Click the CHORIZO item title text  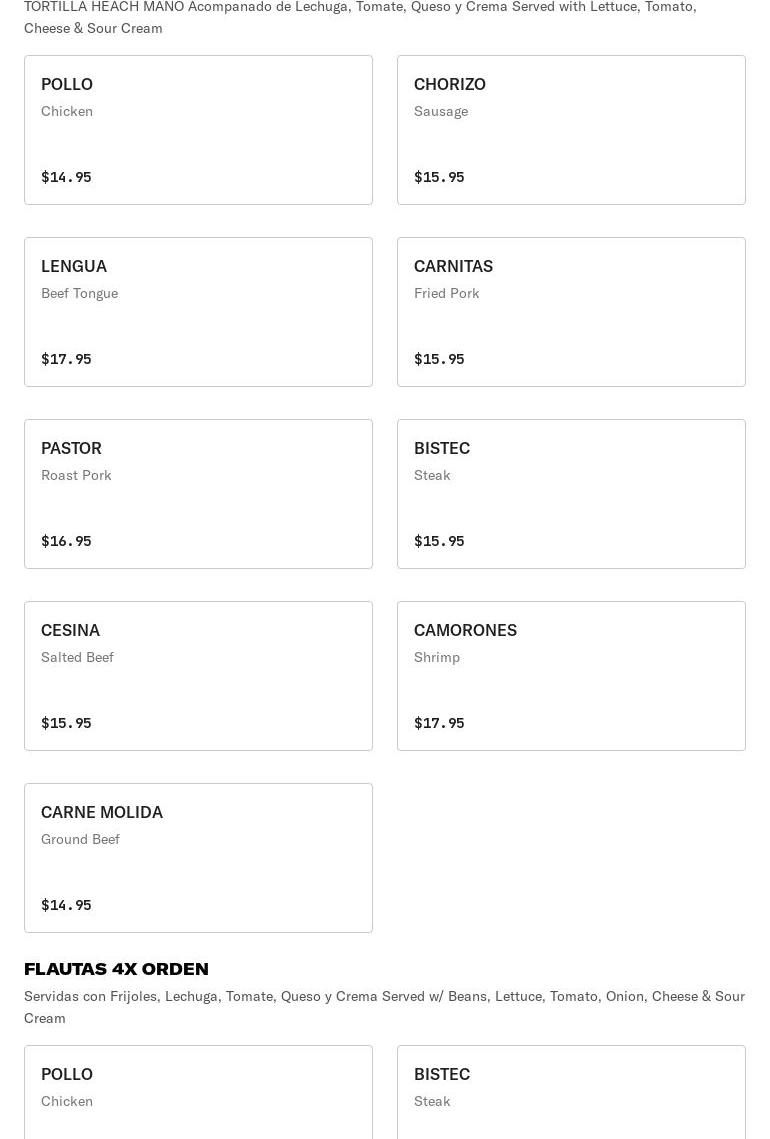point(450,84)
